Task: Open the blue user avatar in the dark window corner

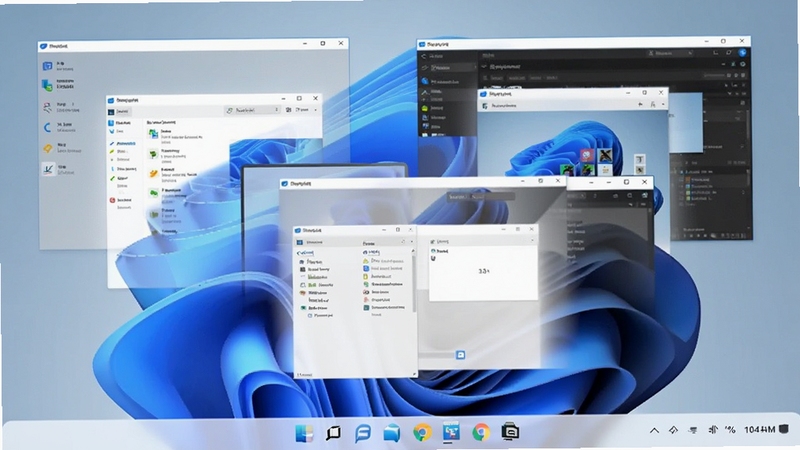Action: pyautogui.click(x=742, y=53)
